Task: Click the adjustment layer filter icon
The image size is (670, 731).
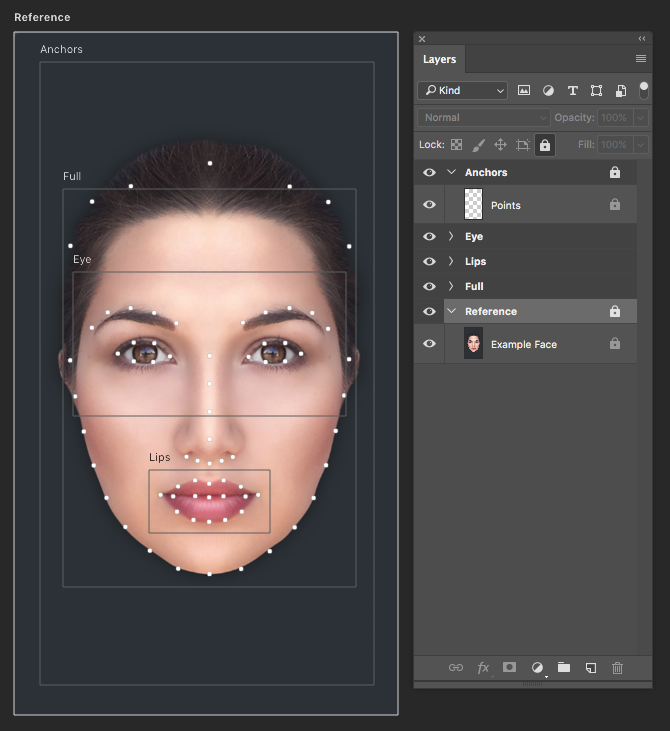Action: (x=548, y=91)
